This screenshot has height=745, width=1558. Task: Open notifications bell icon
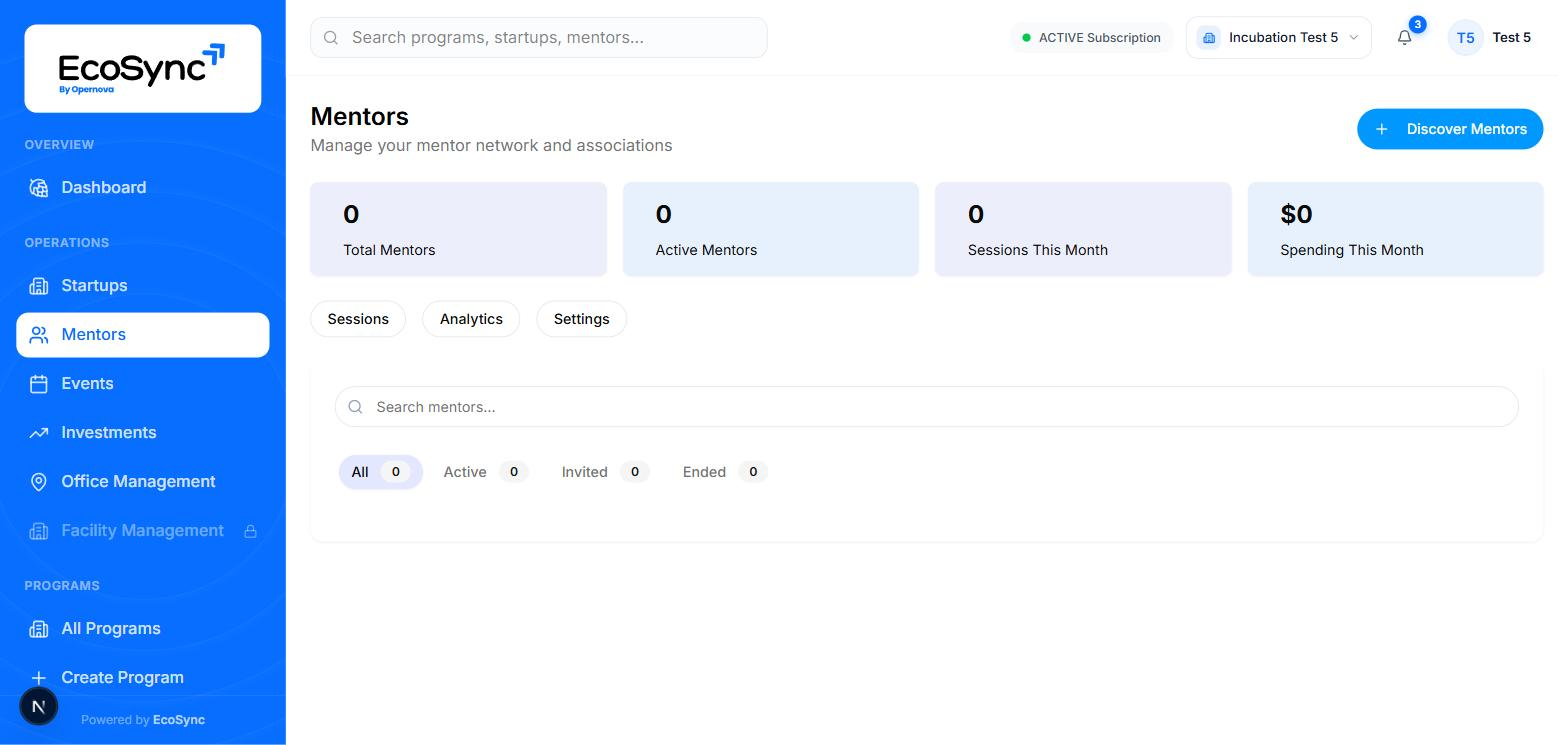point(1405,38)
